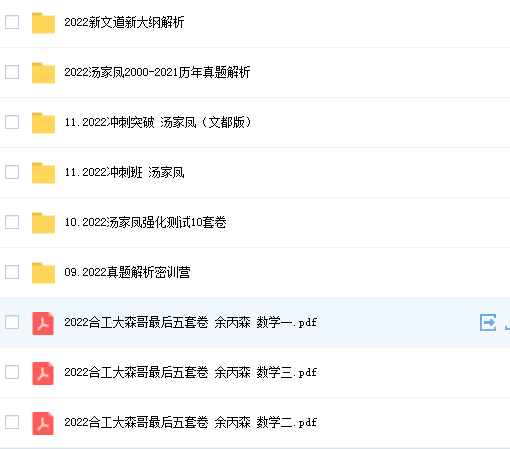Click folder icon for 10.2022汤家凤强化测试10套卷

(x=43, y=223)
